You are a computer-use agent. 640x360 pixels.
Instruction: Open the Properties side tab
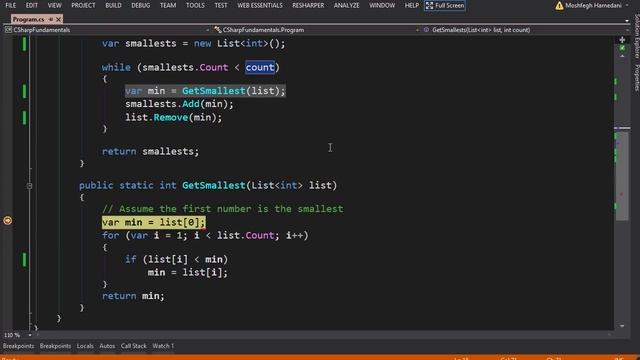pos(636,78)
